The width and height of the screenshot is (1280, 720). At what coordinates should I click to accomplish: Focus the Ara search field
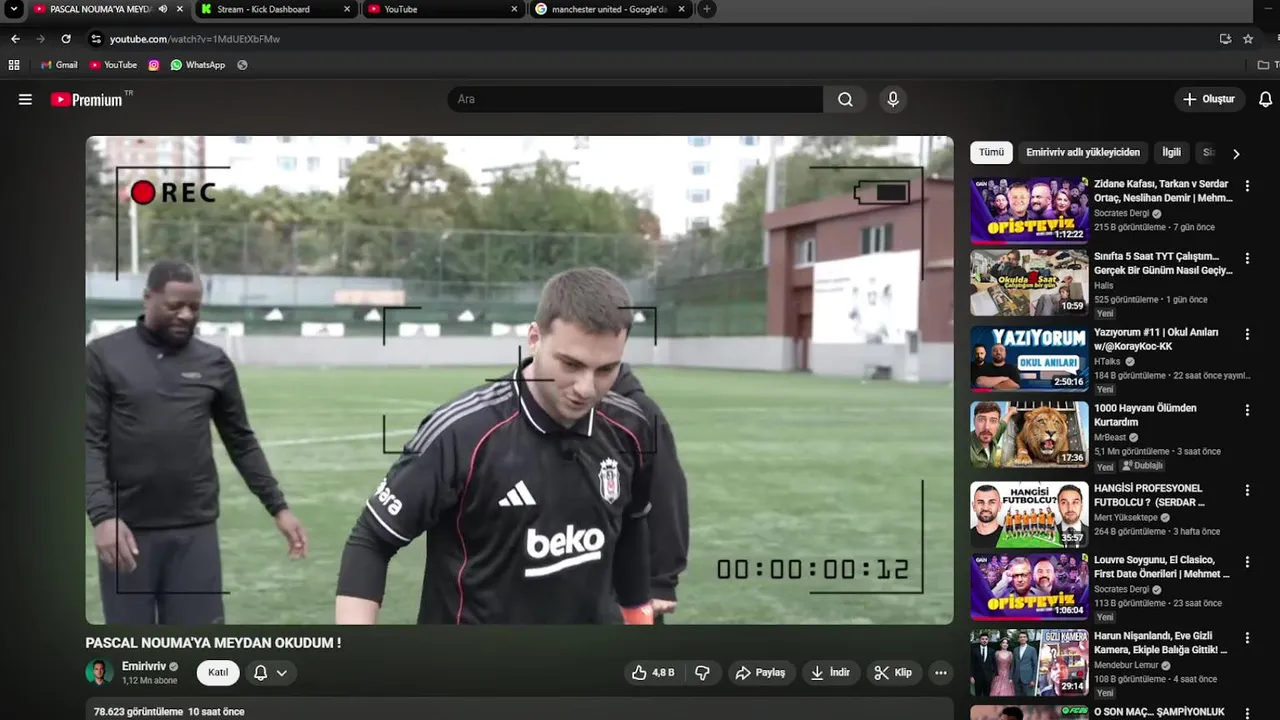tap(635, 99)
